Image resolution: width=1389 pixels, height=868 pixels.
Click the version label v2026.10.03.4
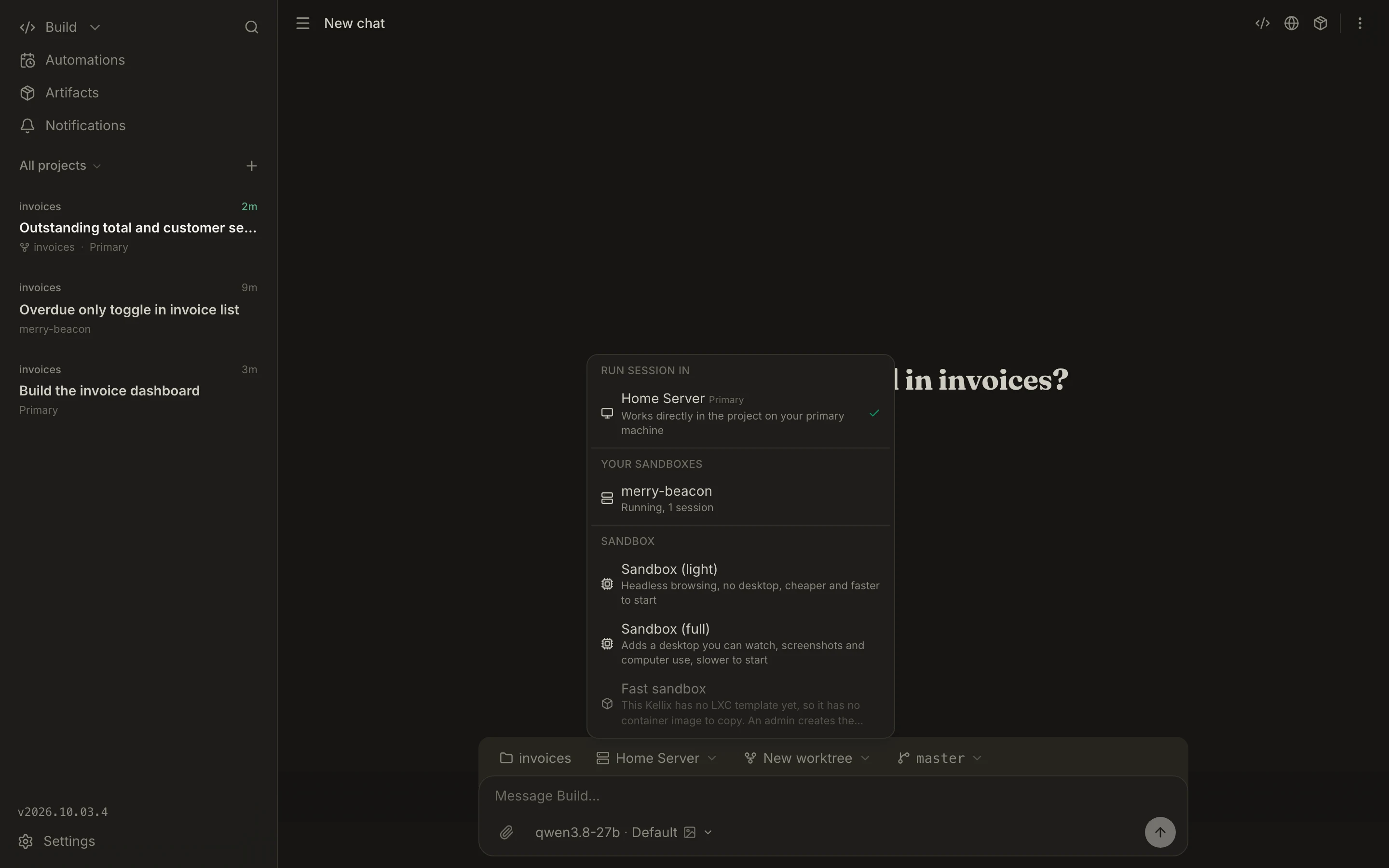63,813
